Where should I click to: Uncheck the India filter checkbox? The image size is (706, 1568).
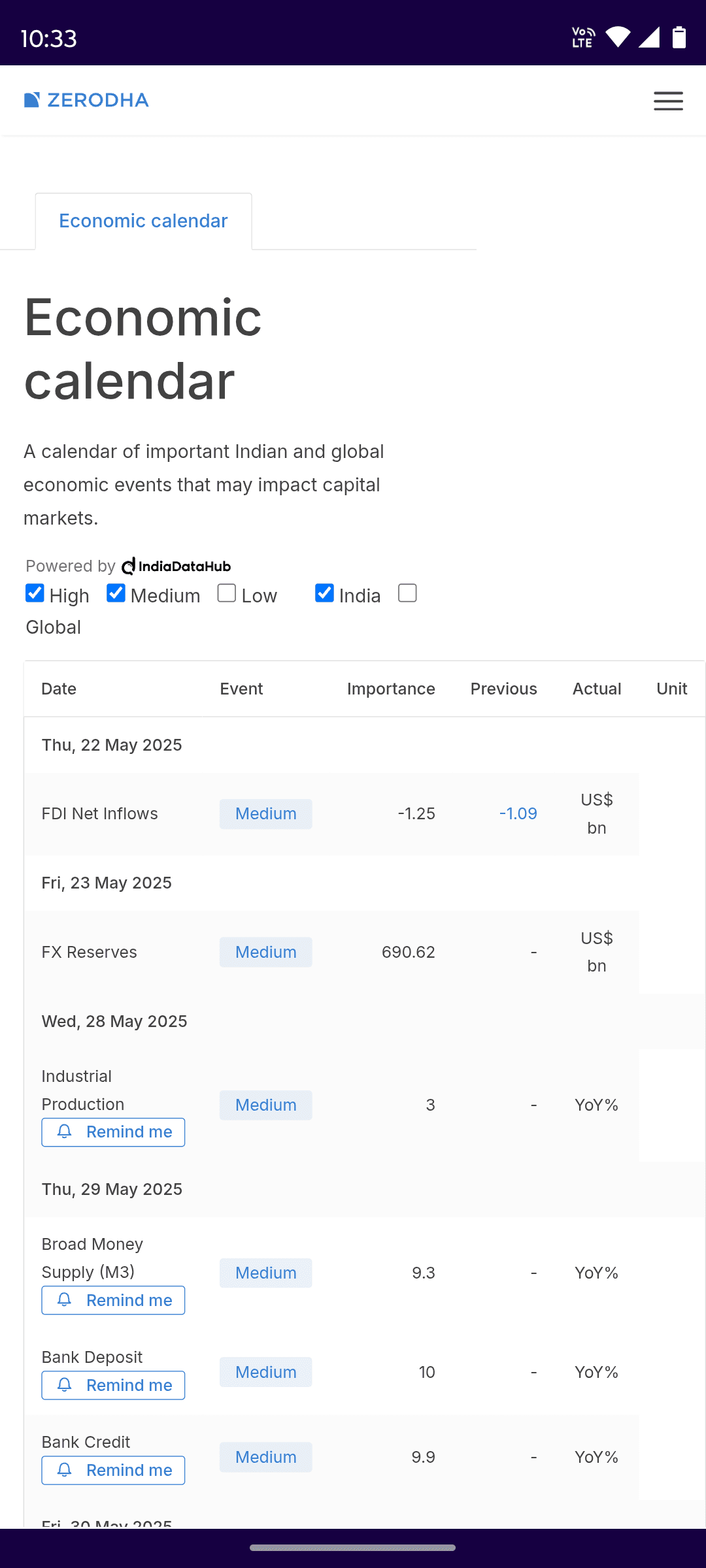point(324,593)
